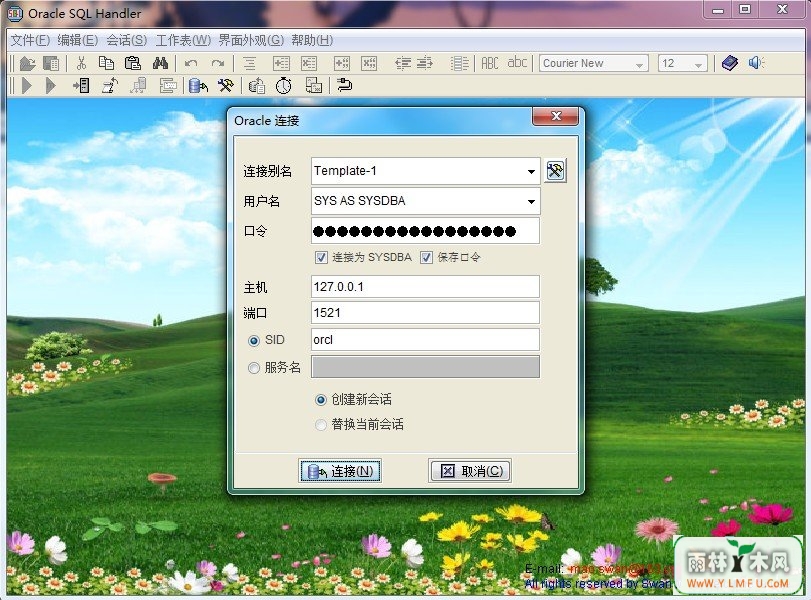
Task: Click the add line comment icon
Action: pyautogui.click(x=281, y=63)
